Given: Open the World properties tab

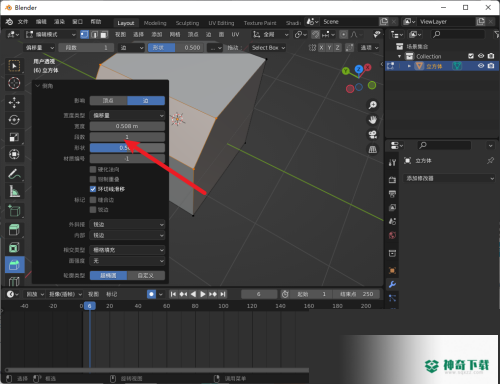Looking at the screenshot, I should pyautogui.click(x=392, y=235).
